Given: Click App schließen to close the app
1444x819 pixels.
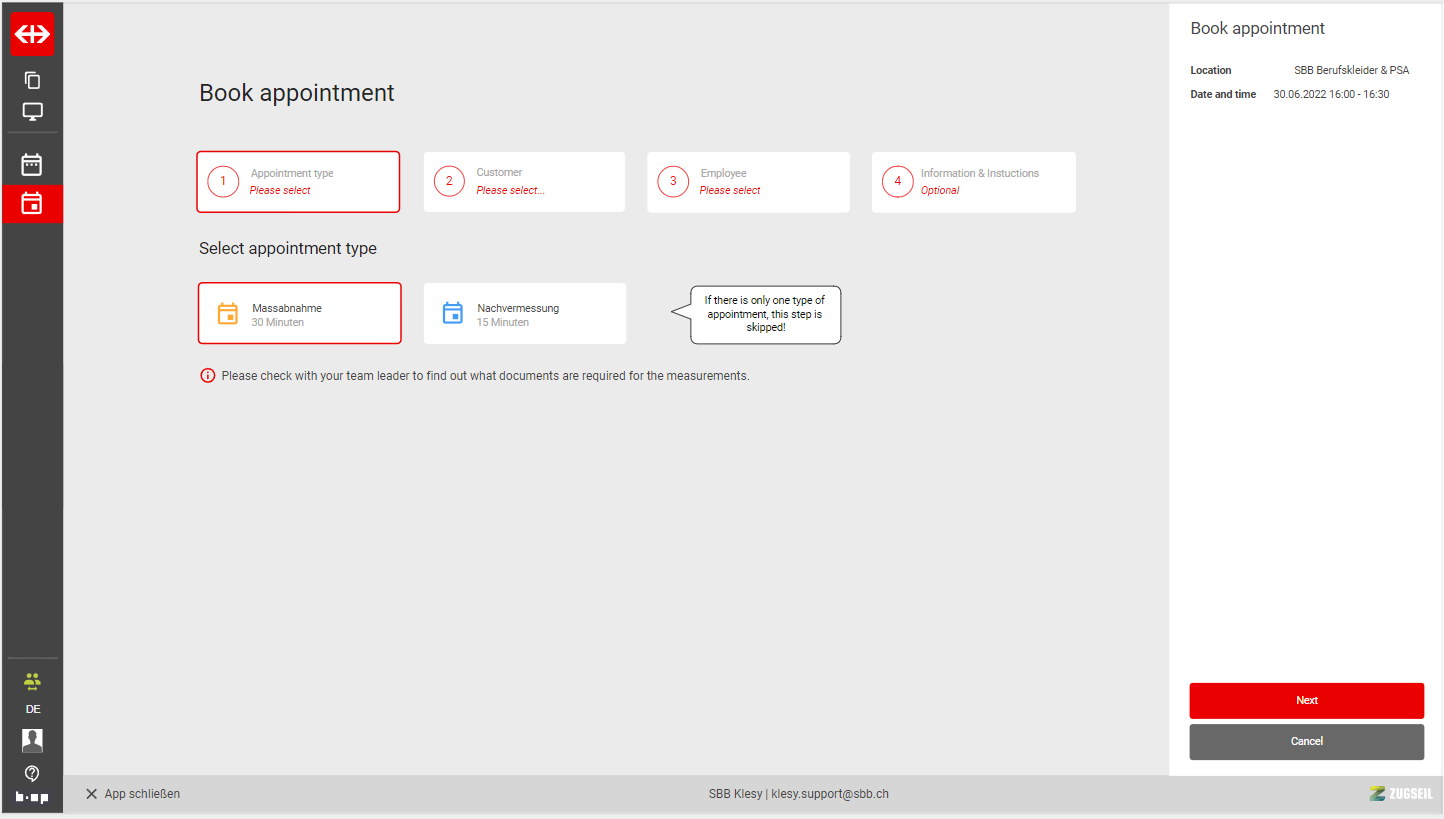Looking at the screenshot, I should point(133,794).
